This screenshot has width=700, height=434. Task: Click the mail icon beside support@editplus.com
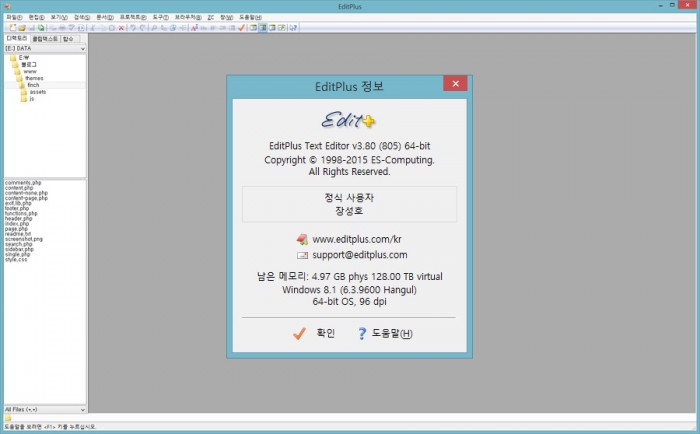(x=302, y=255)
